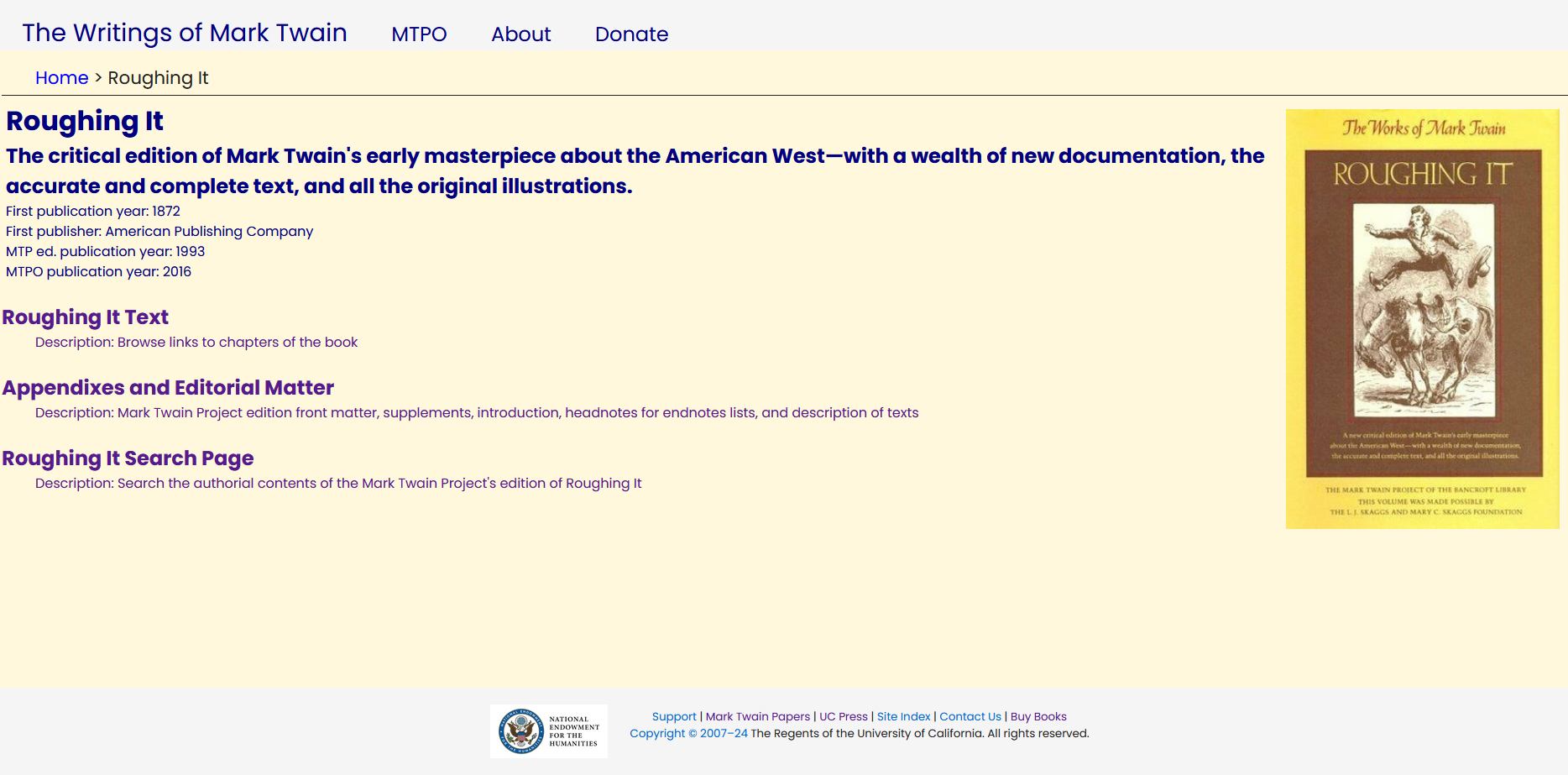Viewport: 1568px width, 775px height.
Task: Open the Roughing It Text section
Action: click(x=86, y=317)
